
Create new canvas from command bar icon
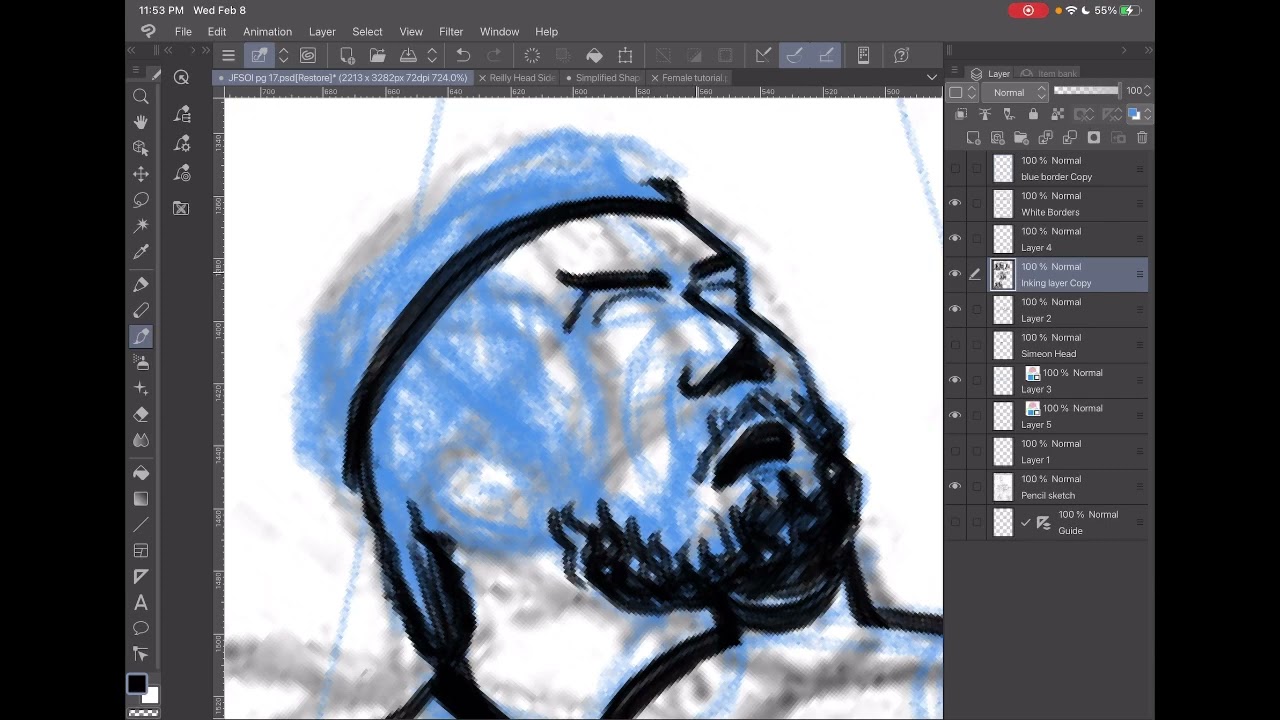click(x=347, y=56)
